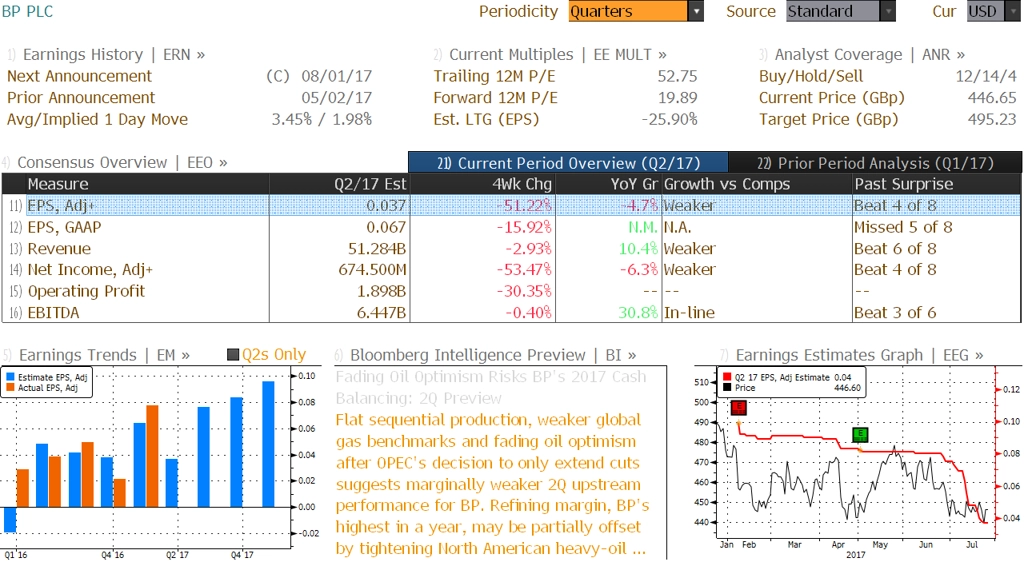
Task: Click Next Announcement date 08/01/17
Action: [x=336, y=76]
